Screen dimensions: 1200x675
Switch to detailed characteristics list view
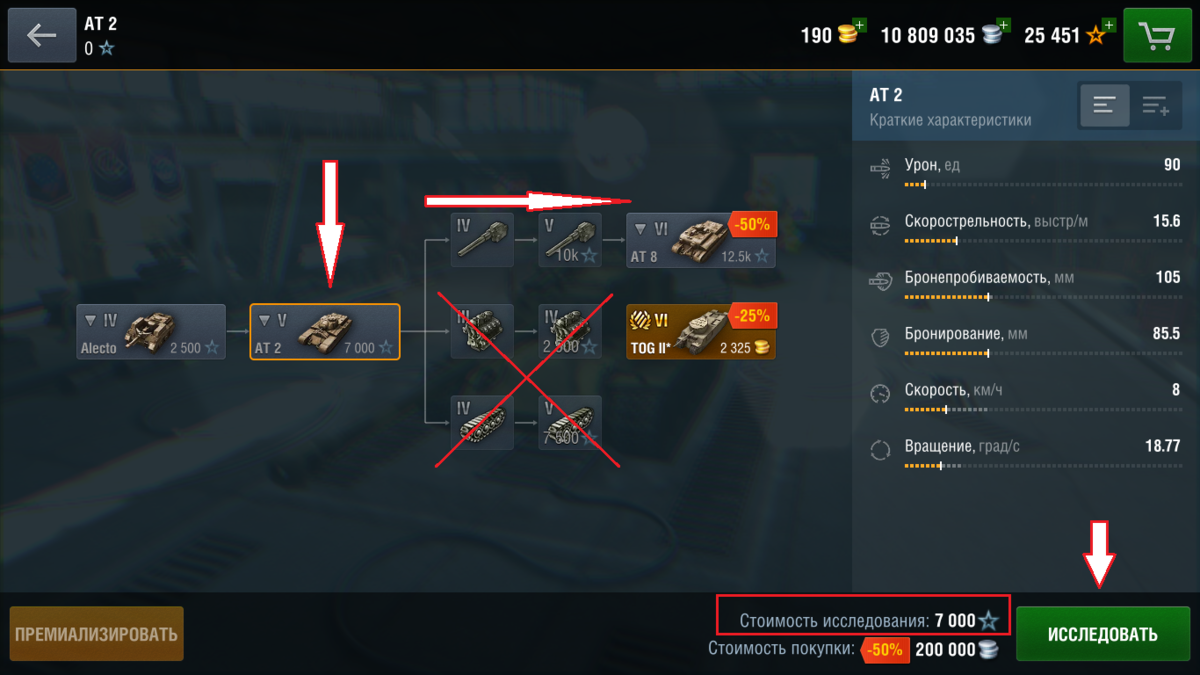pyautogui.click(x=1155, y=105)
